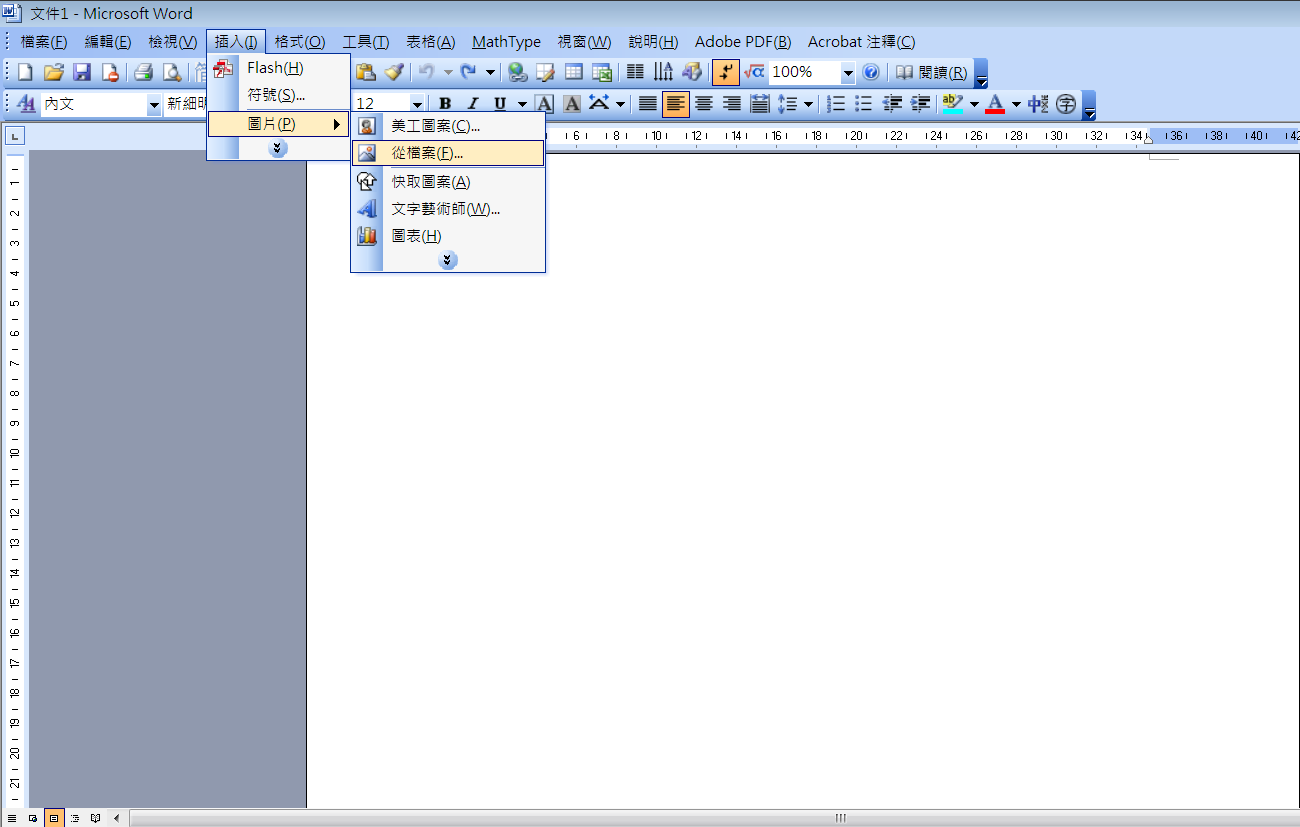Align text to the right
The height and width of the screenshot is (827, 1300).
point(732,103)
